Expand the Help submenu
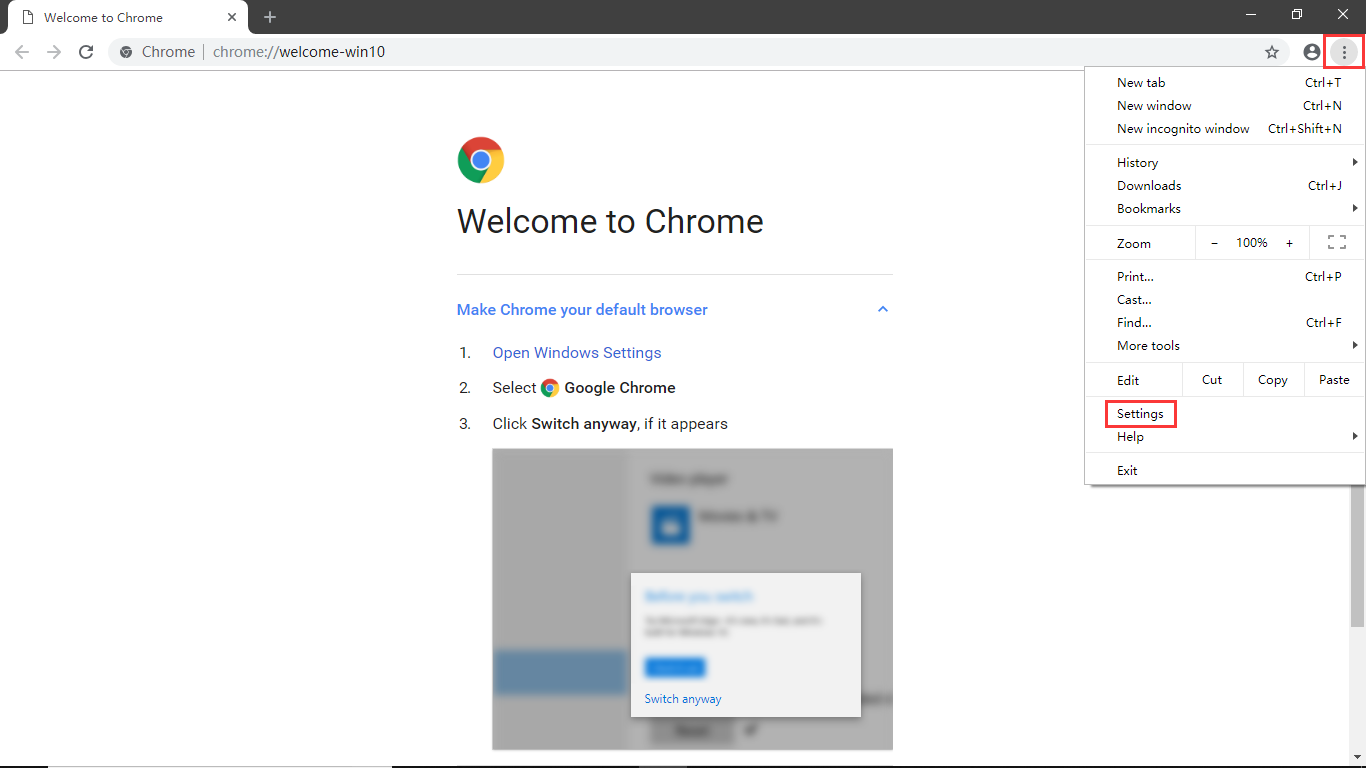 click(x=1225, y=437)
